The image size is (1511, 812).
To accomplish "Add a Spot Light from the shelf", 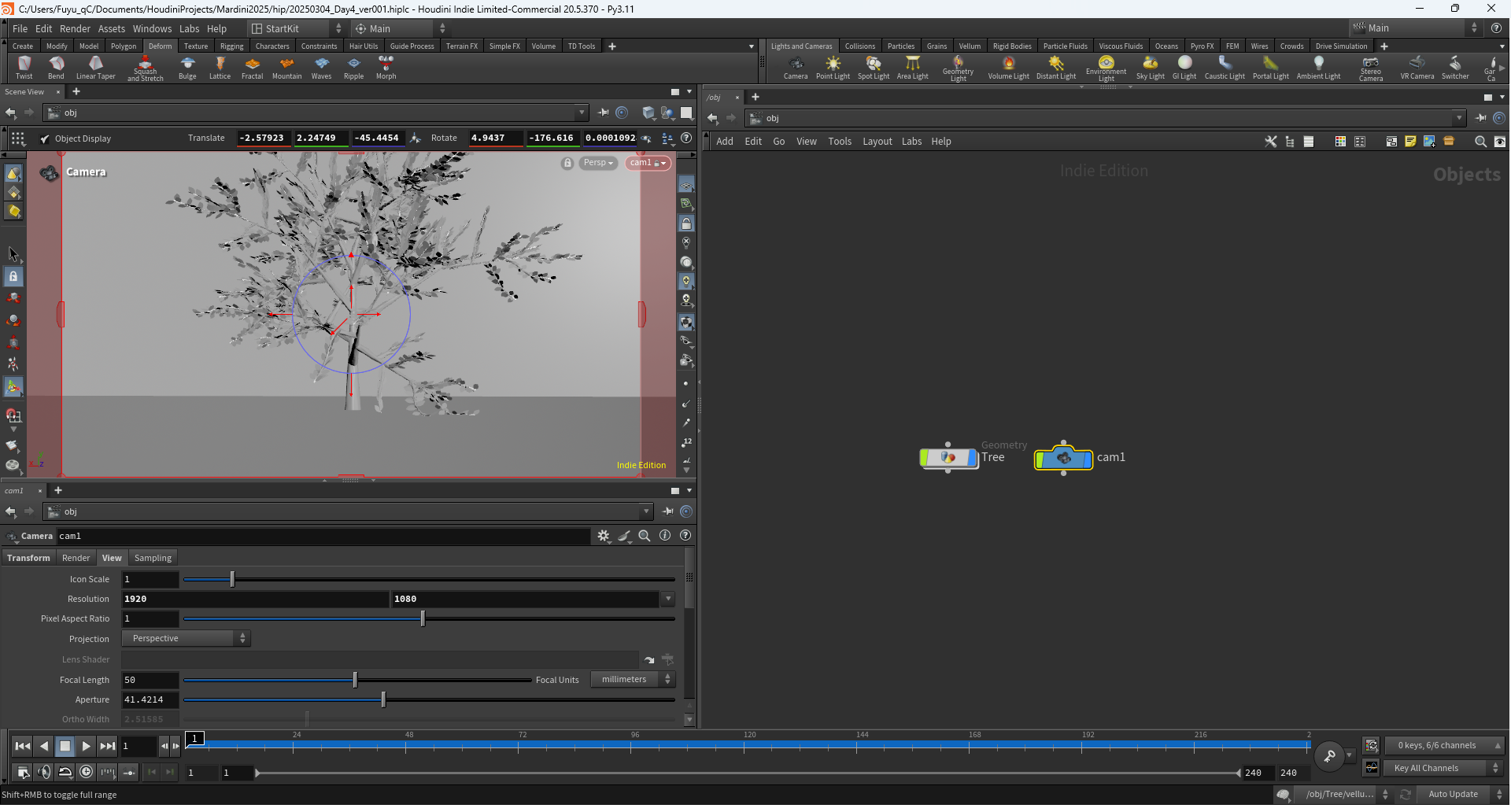I will coord(874,68).
